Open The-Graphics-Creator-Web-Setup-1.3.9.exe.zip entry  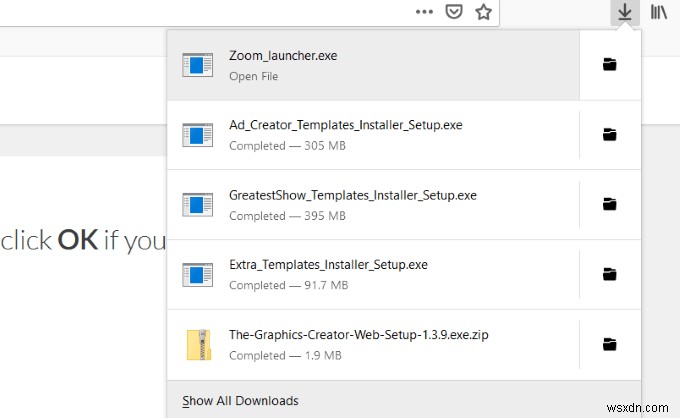pos(373,345)
